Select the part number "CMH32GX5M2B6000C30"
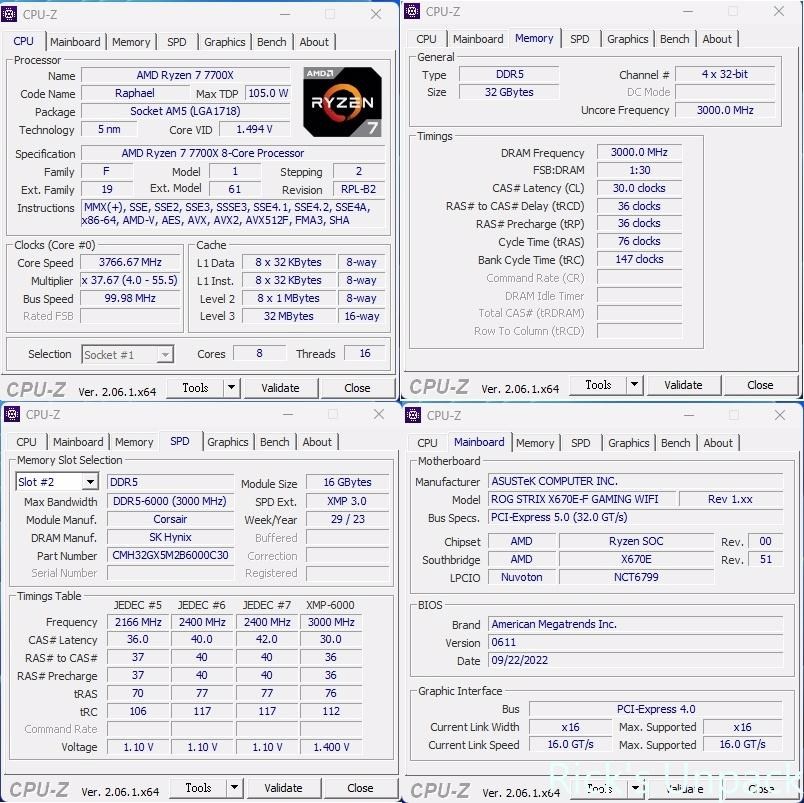Image resolution: width=804 pixels, height=803 pixels. [x=170, y=555]
